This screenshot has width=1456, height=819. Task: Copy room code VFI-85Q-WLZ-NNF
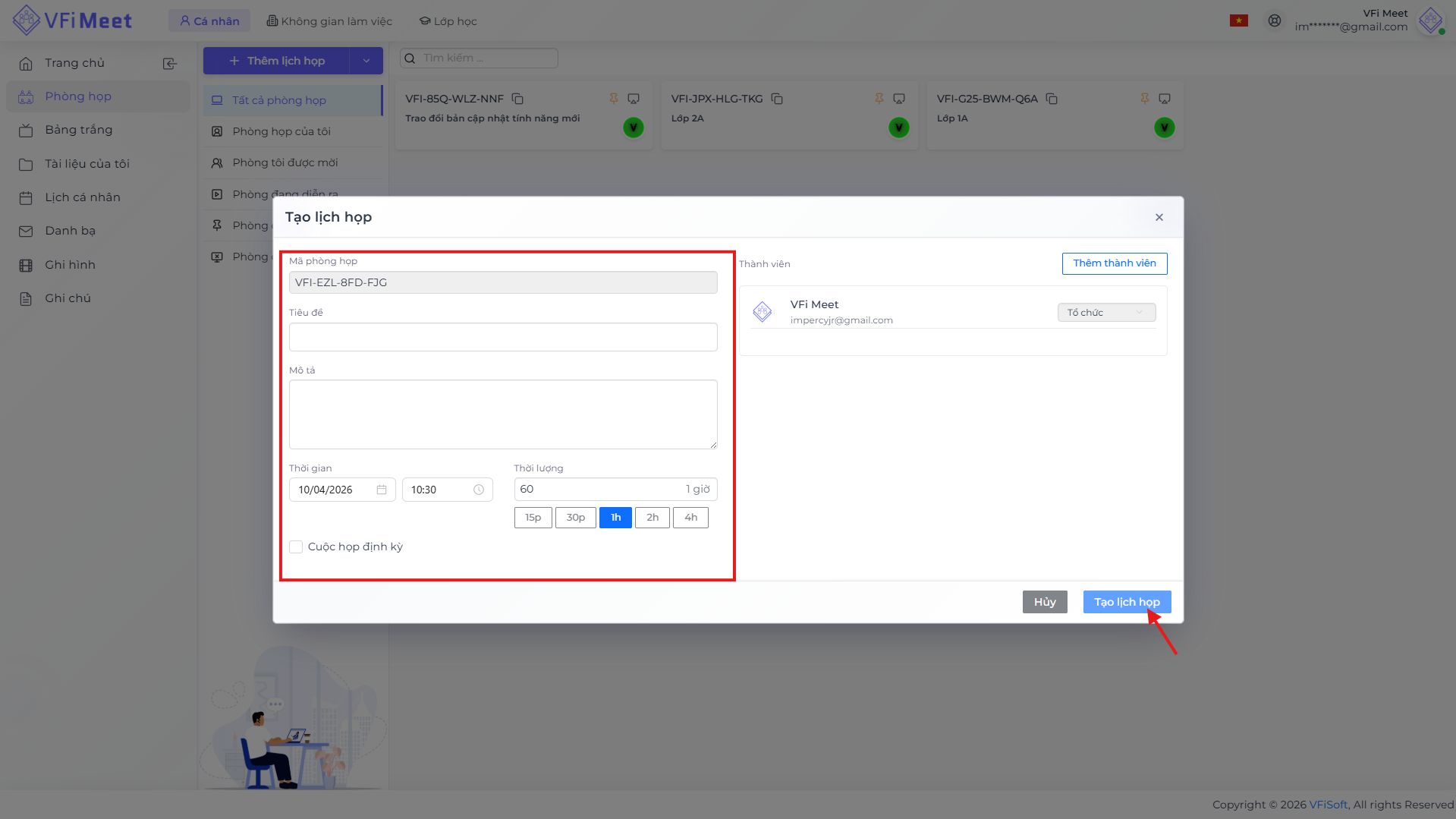coord(517,99)
